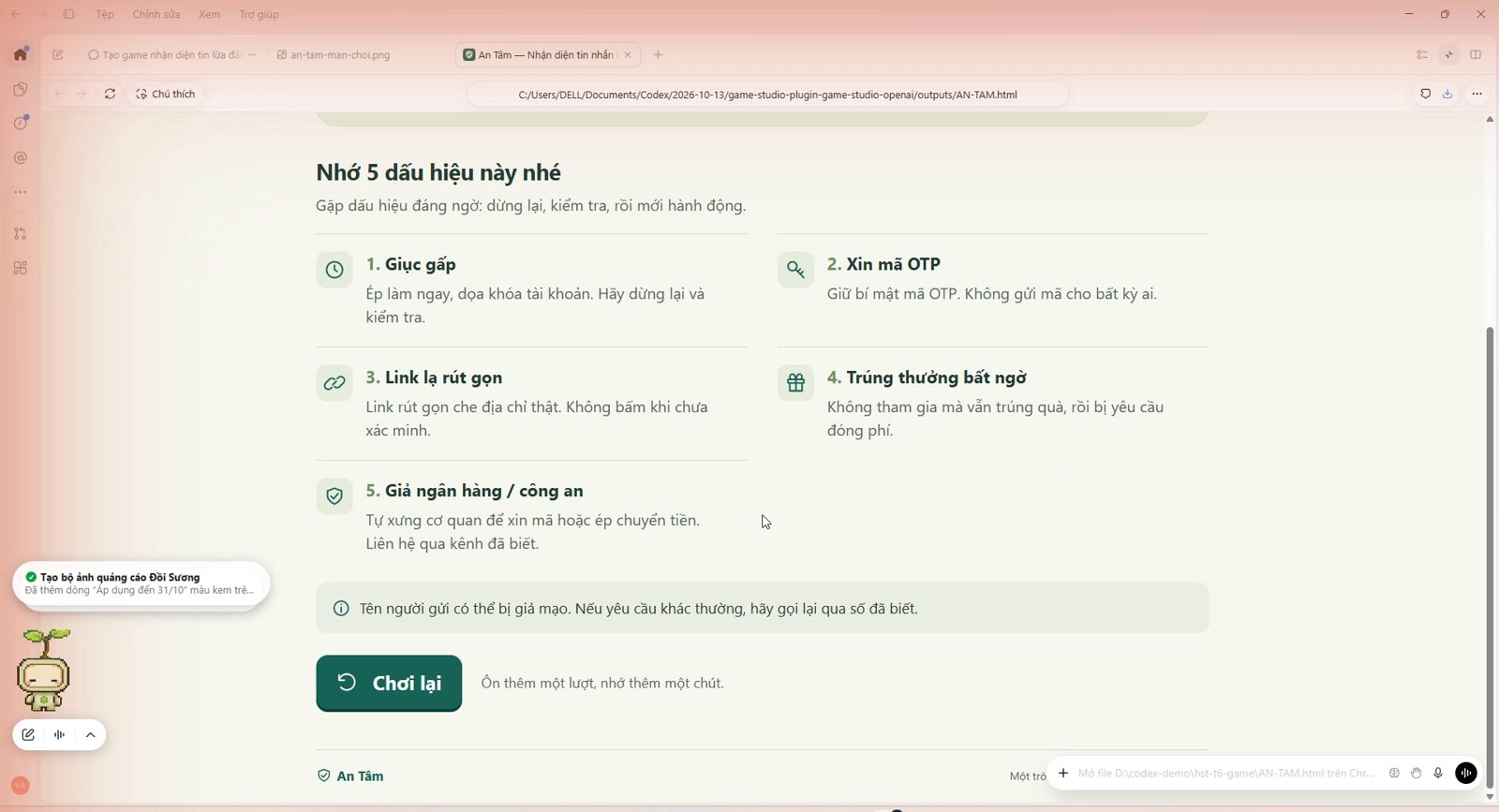The image size is (1499, 812).
Task: Click the microphone icon in chat input bar
Action: 1438,773
